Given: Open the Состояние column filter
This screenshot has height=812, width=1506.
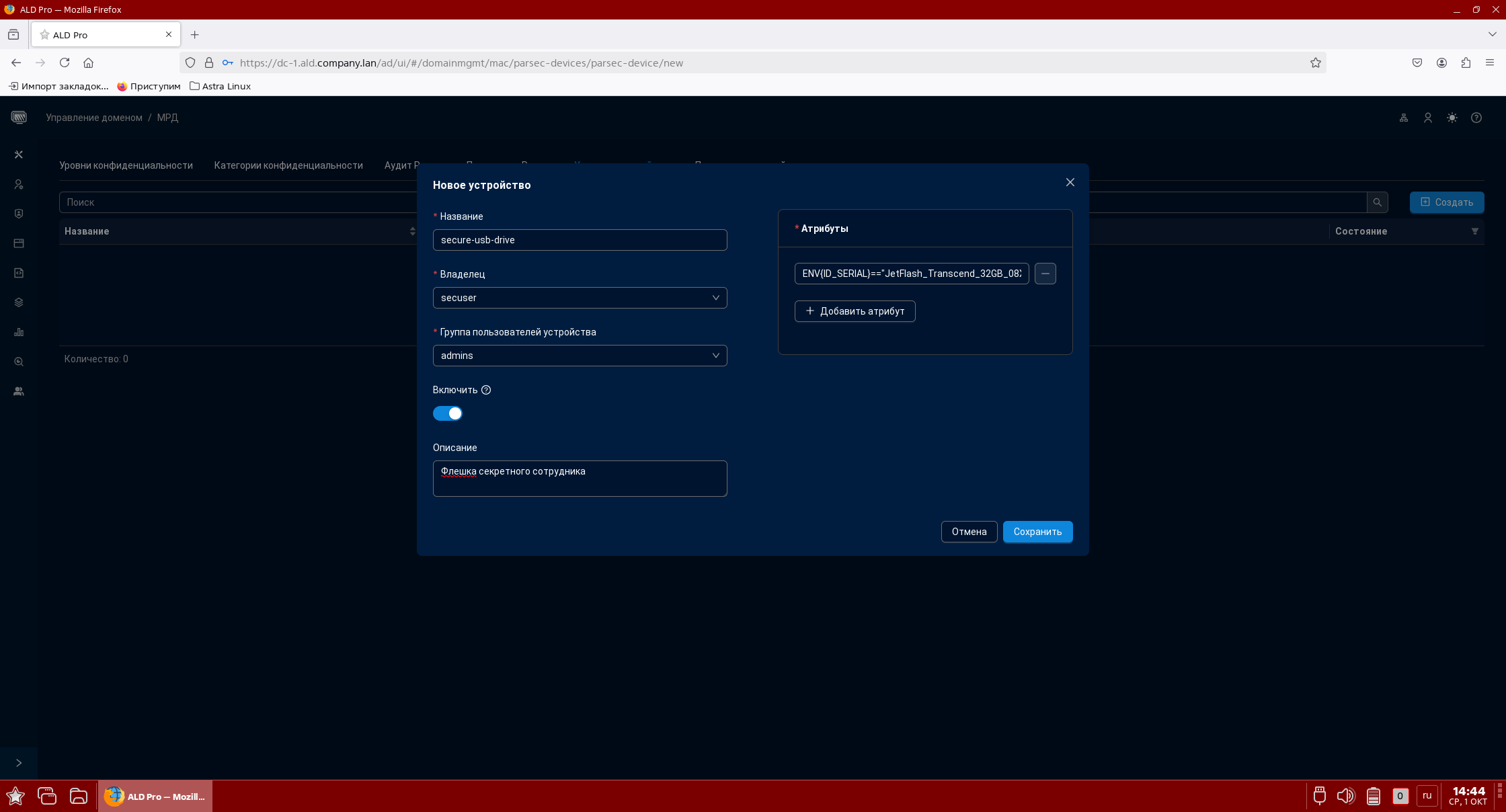Looking at the screenshot, I should point(1474,231).
